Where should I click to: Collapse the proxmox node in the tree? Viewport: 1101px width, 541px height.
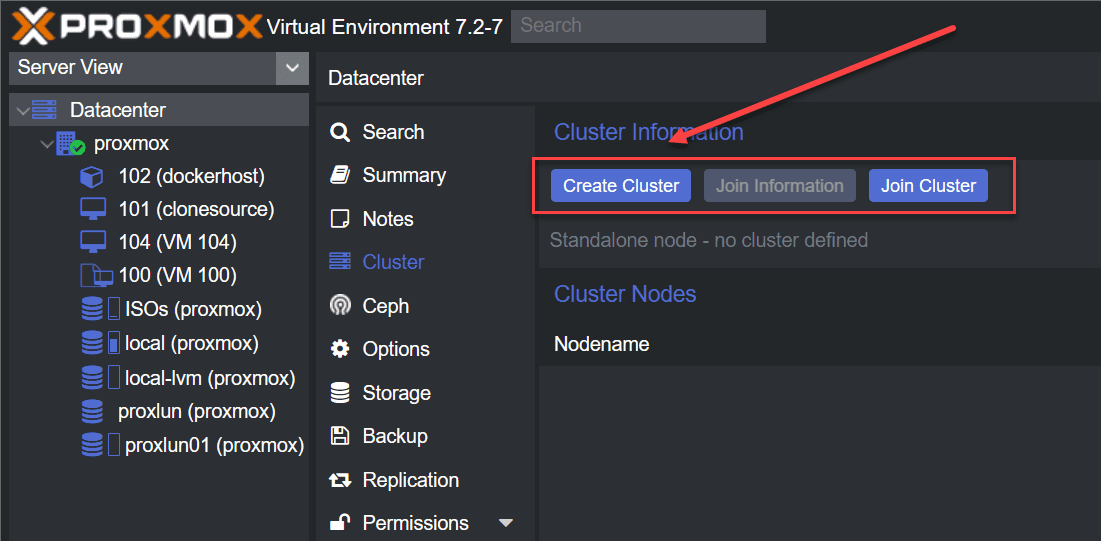coord(47,144)
